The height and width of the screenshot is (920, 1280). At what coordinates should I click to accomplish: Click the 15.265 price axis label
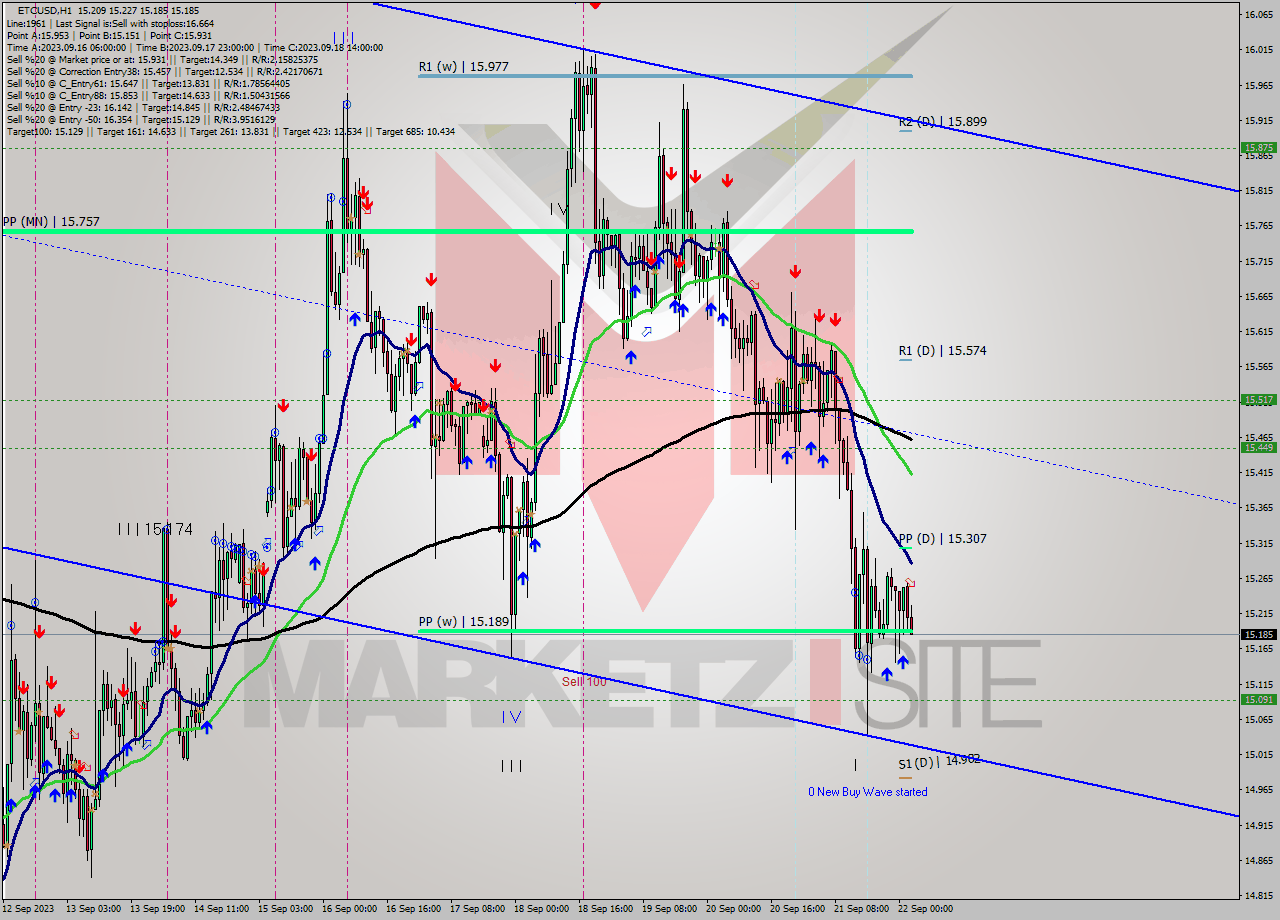click(1258, 578)
